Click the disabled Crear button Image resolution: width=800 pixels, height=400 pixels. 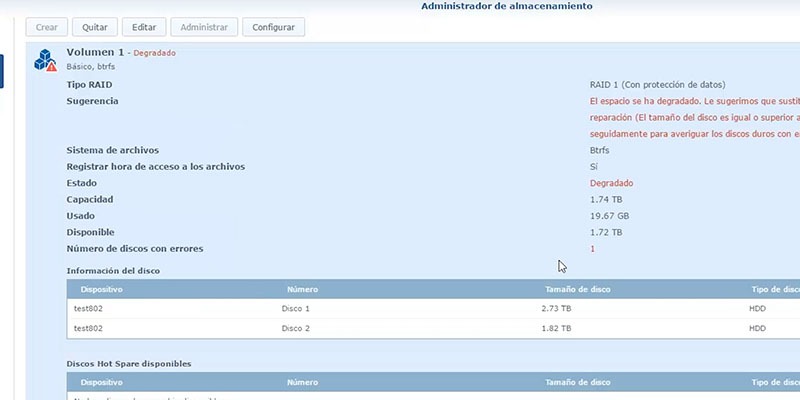pyautogui.click(x=46, y=27)
